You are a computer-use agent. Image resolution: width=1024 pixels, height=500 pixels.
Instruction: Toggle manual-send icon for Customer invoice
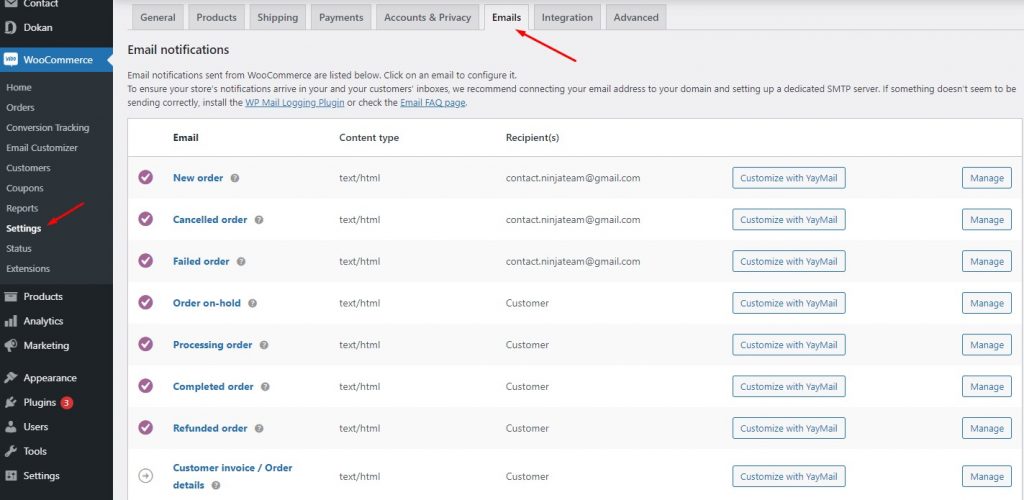click(x=146, y=476)
